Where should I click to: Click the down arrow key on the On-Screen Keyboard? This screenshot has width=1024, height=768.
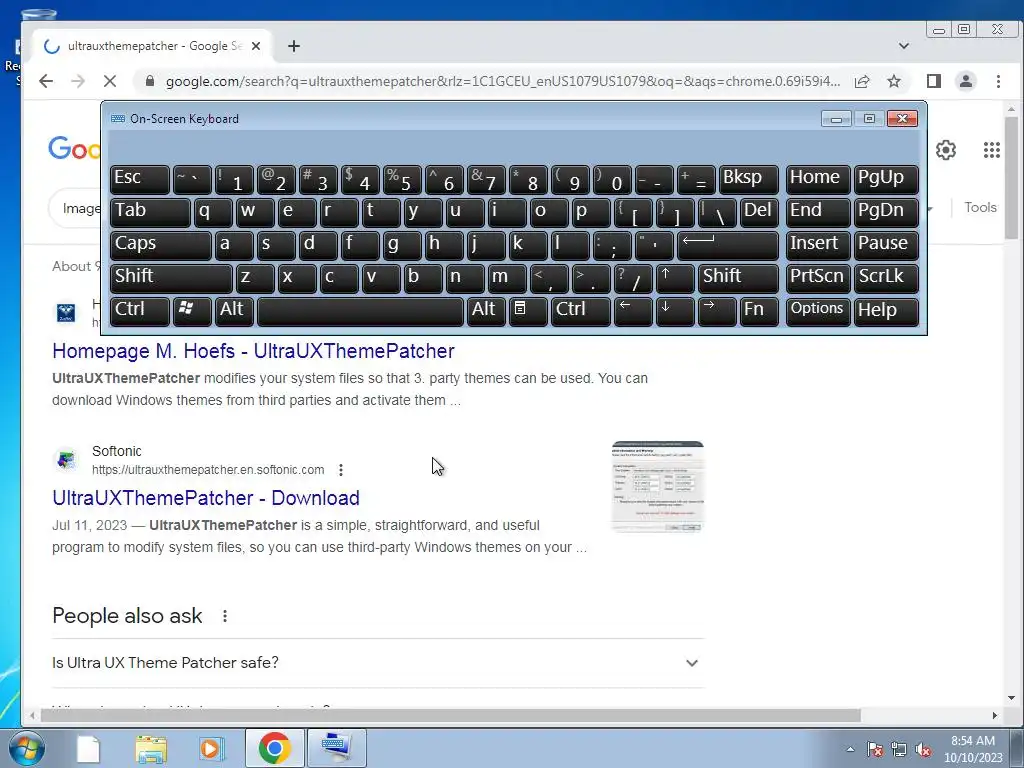[675, 310]
